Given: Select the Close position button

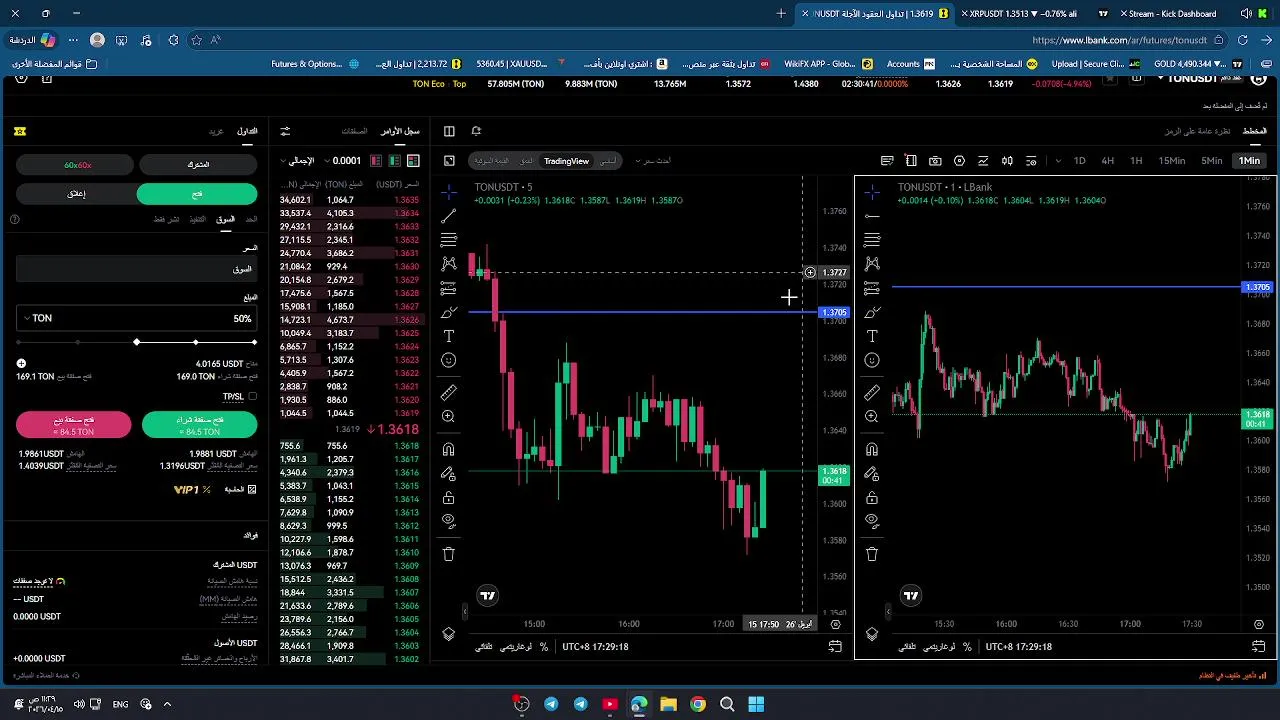Looking at the screenshot, I should click(77, 194).
